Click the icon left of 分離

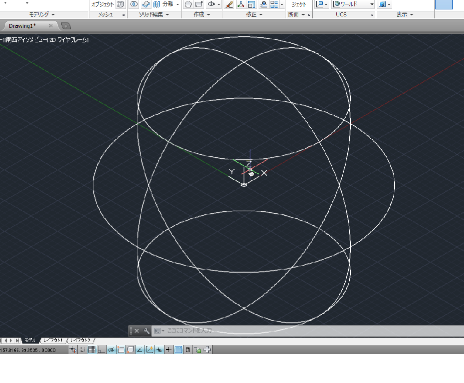[156, 4]
